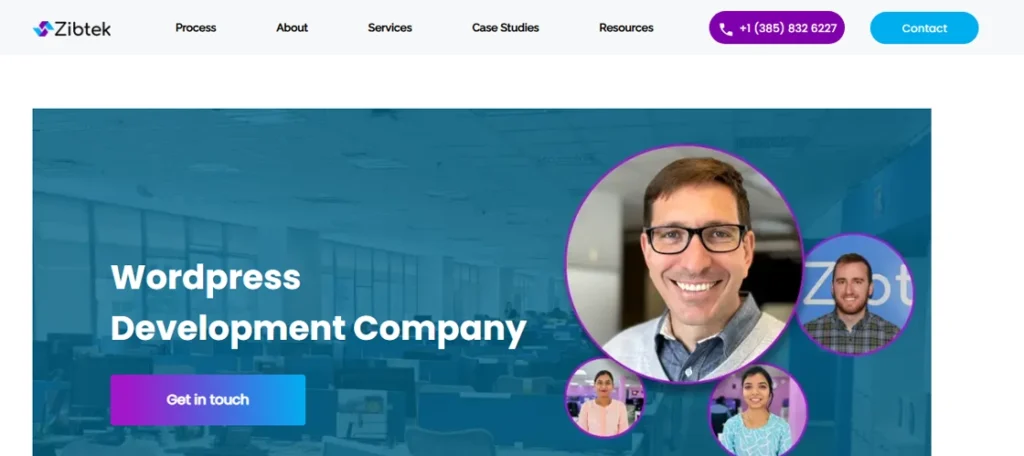Click the phone handset icon

[x=726, y=29]
